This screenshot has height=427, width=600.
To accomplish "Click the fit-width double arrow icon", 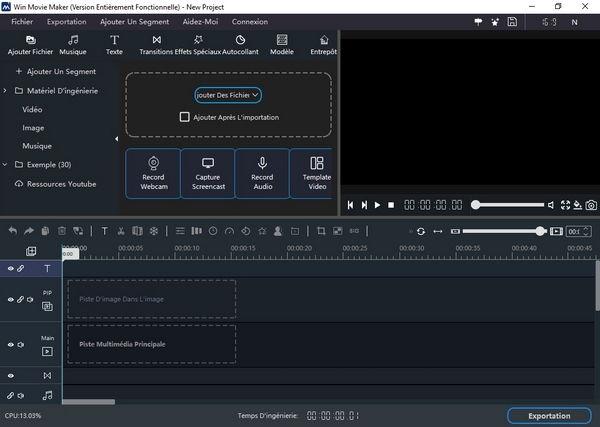I will (438, 231).
